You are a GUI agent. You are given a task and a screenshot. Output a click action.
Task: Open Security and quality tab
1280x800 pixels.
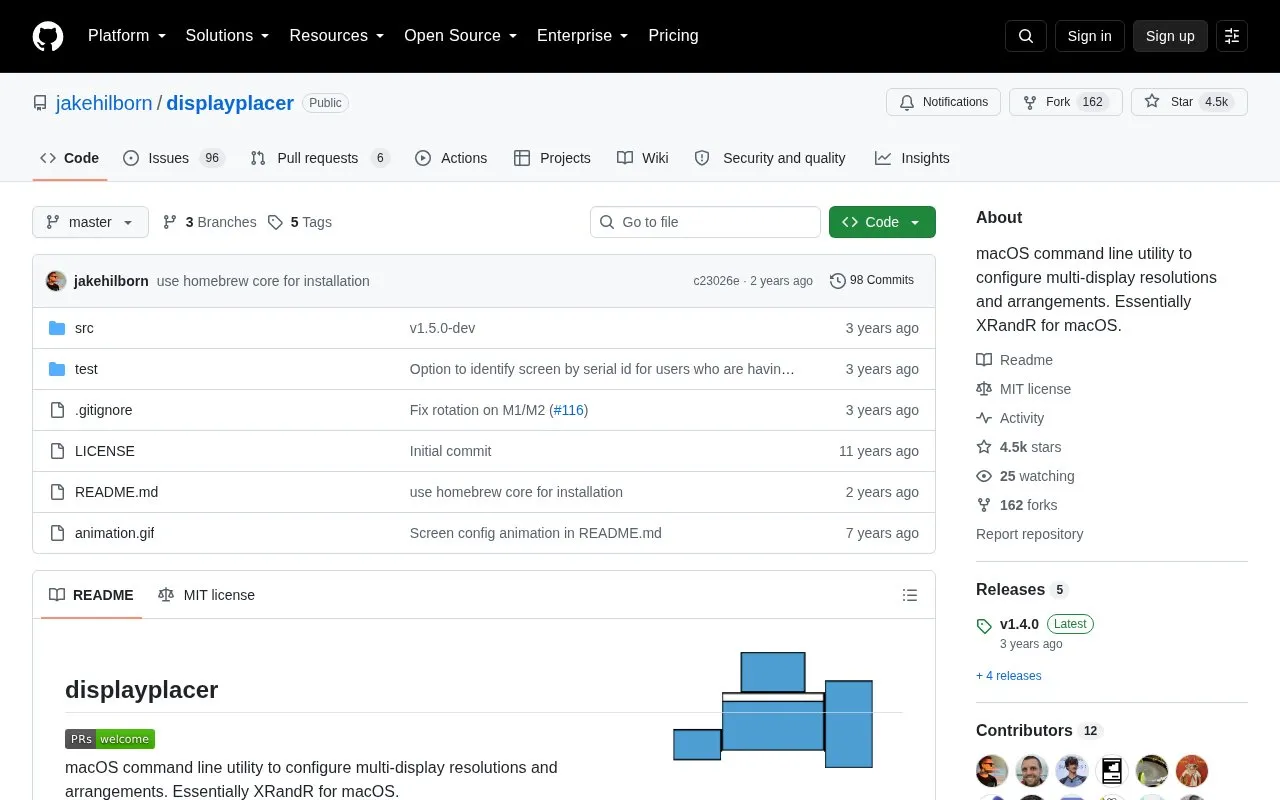pos(770,158)
